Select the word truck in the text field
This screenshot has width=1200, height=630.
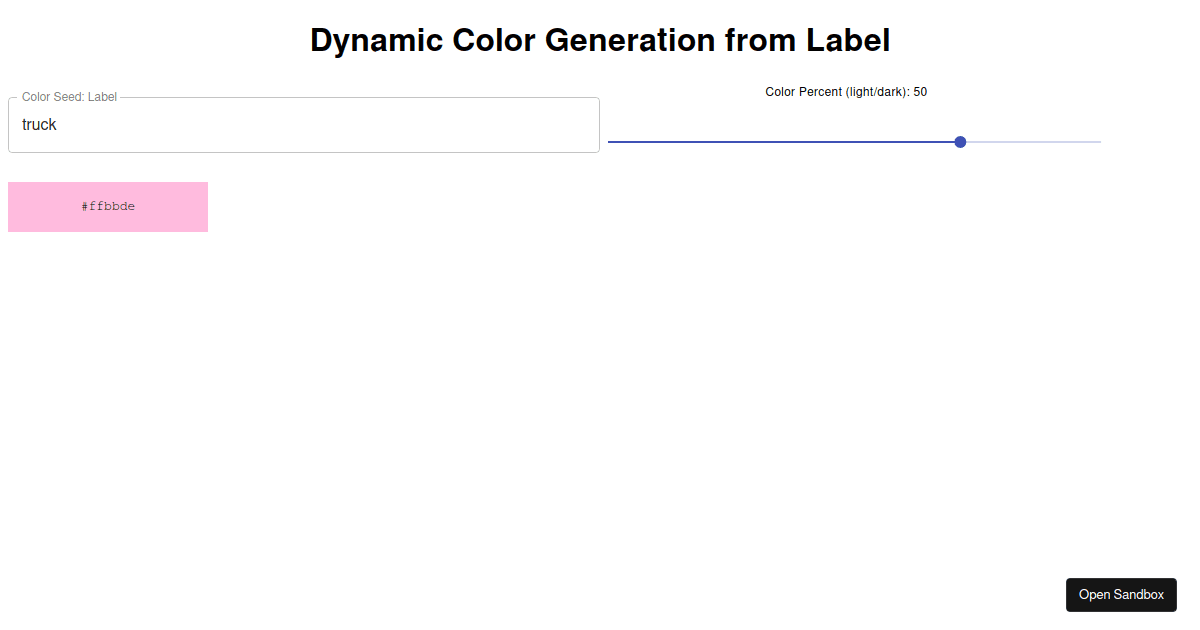(39, 124)
